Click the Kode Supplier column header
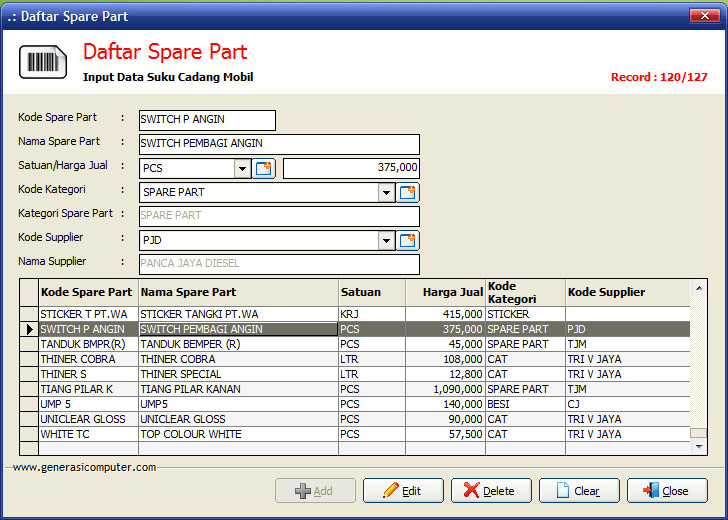728x520 pixels. point(627,292)
